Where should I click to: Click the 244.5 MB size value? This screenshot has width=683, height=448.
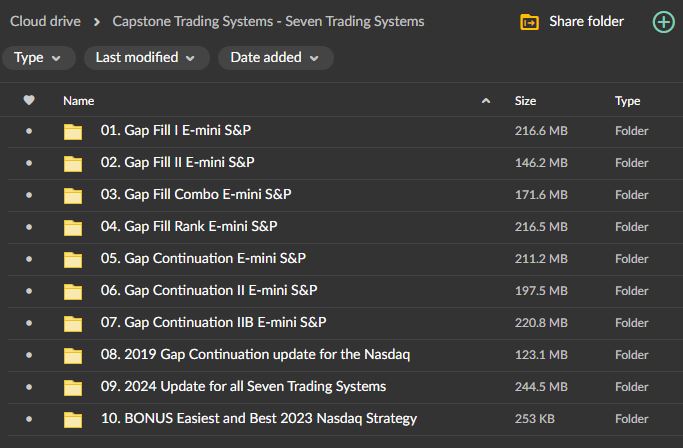[541, 387]
